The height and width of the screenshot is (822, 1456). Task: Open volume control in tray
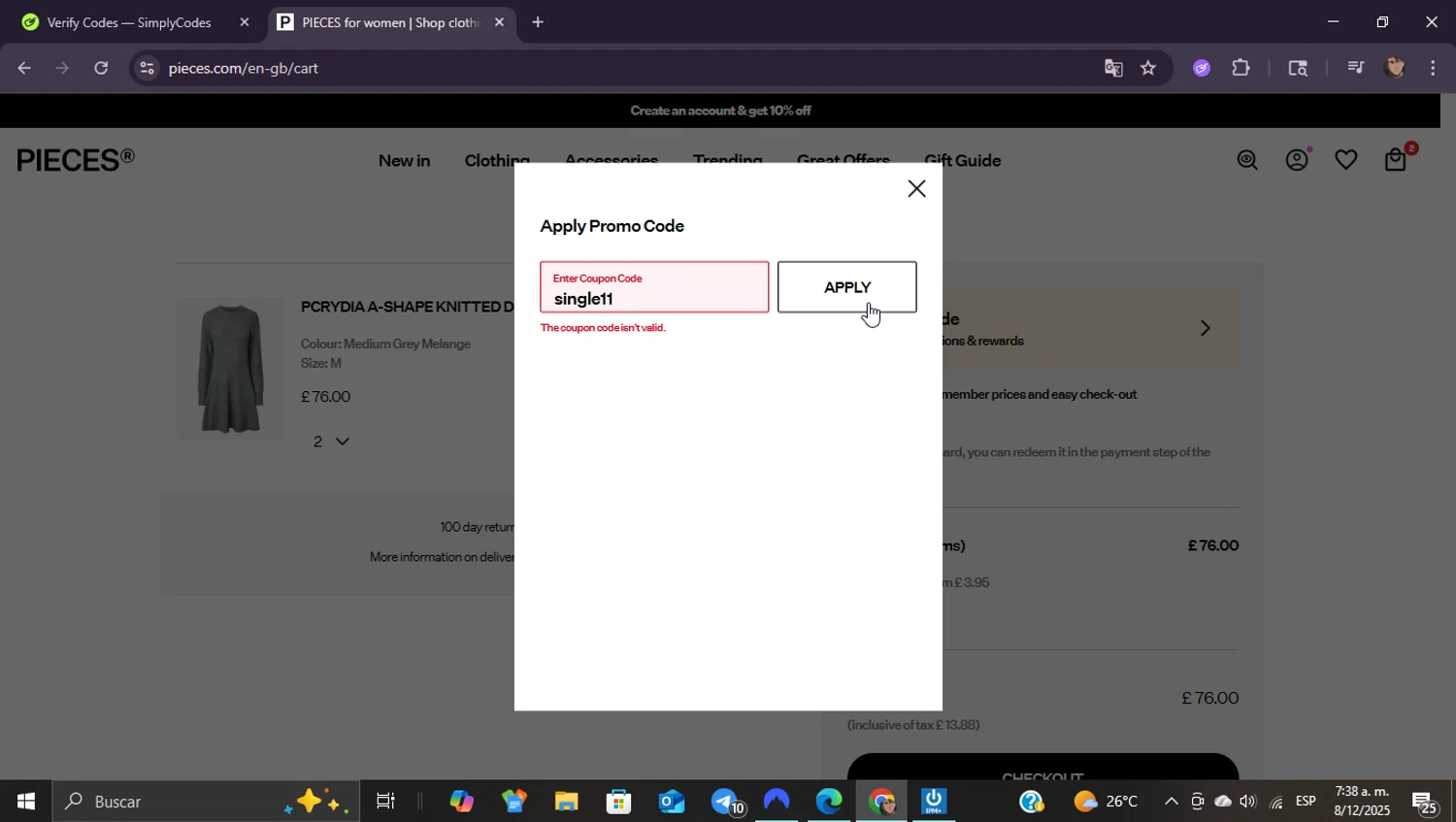click(1248, 802)
